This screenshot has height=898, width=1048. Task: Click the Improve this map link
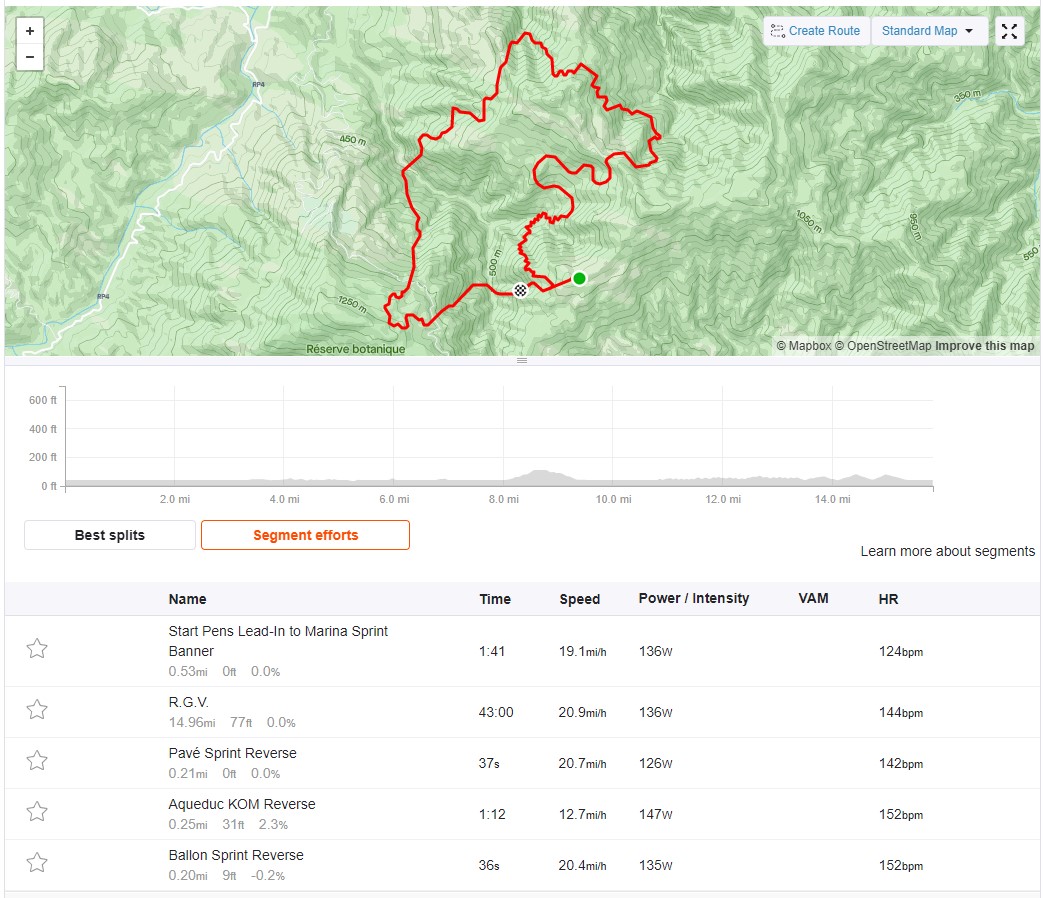[x=984, y=345]
